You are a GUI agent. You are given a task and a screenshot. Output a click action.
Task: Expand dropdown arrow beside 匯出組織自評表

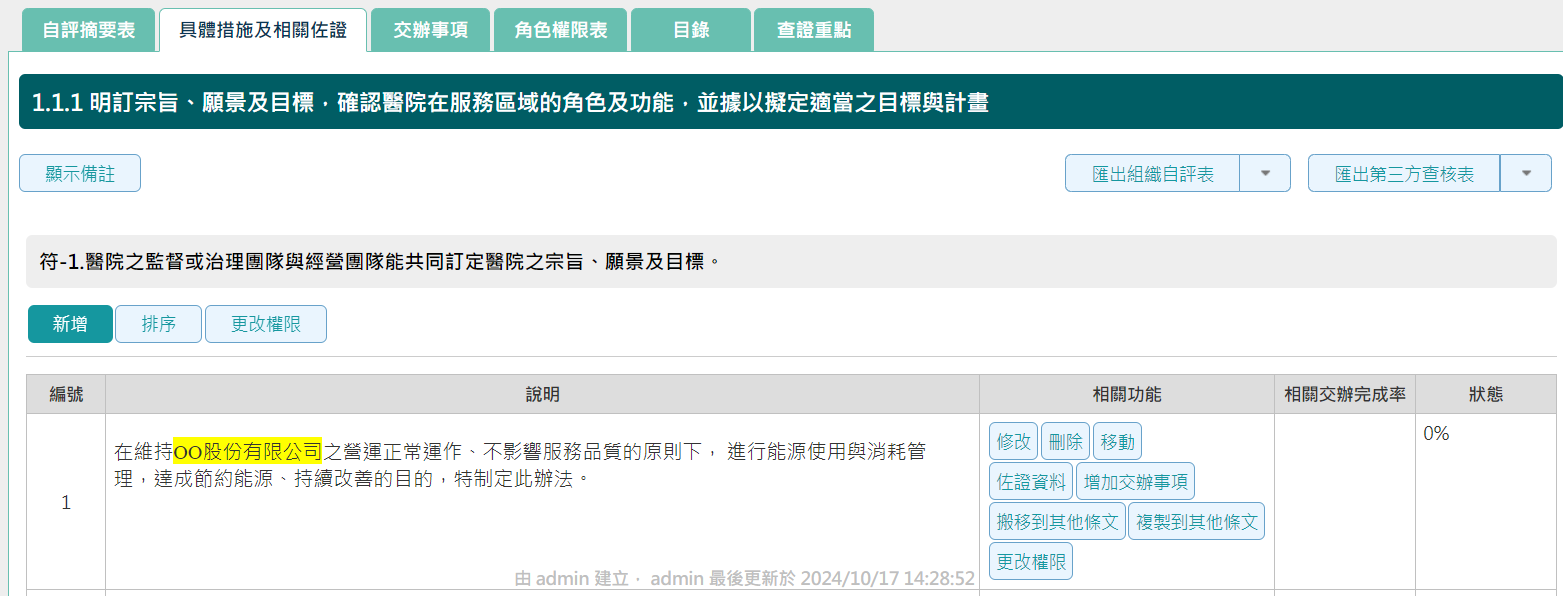coord(1265,173)
